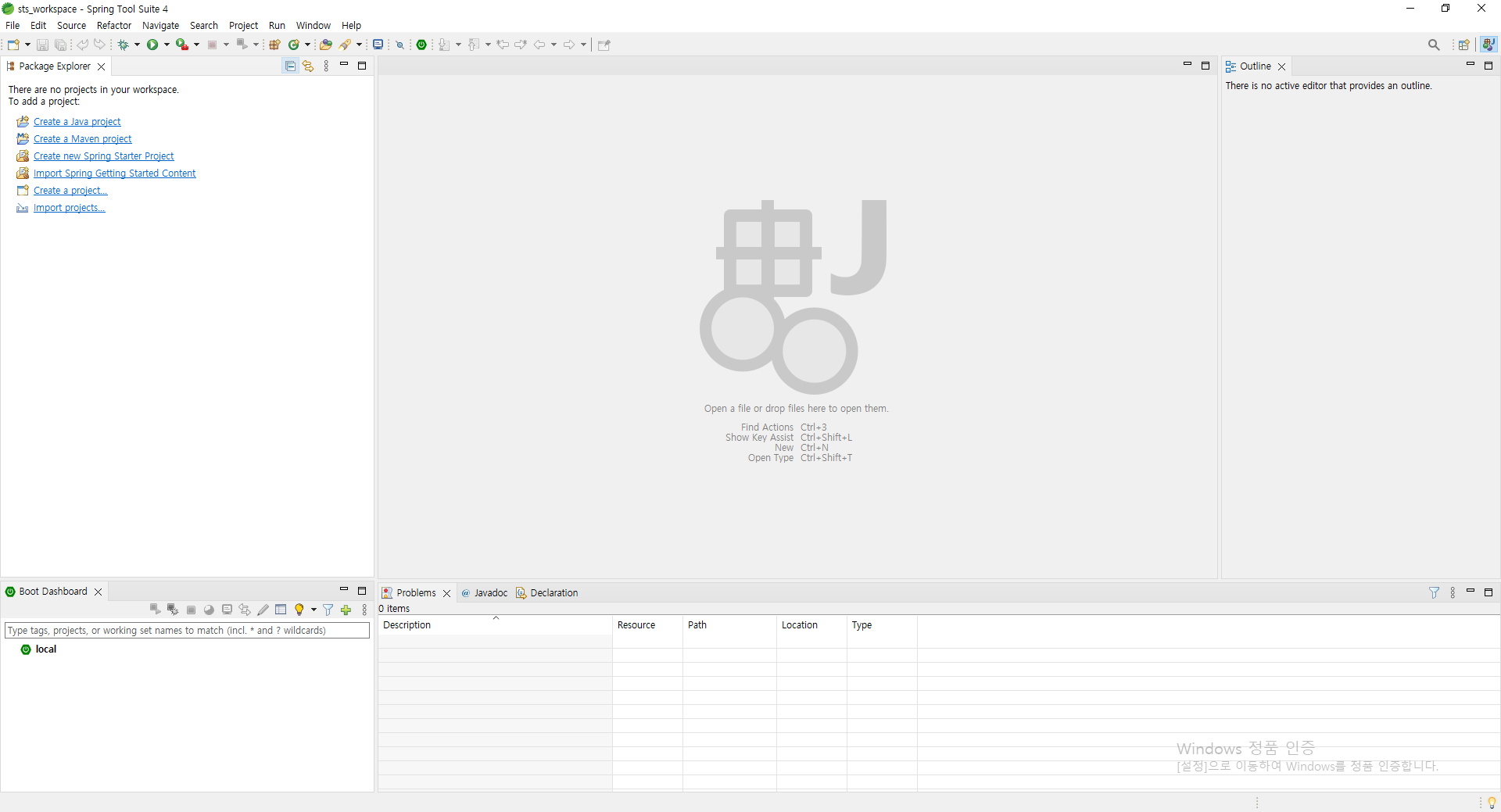1501x812 pixels.
Task: Open External Tools dropdown arrow
Action: click(x=196, y=45)
